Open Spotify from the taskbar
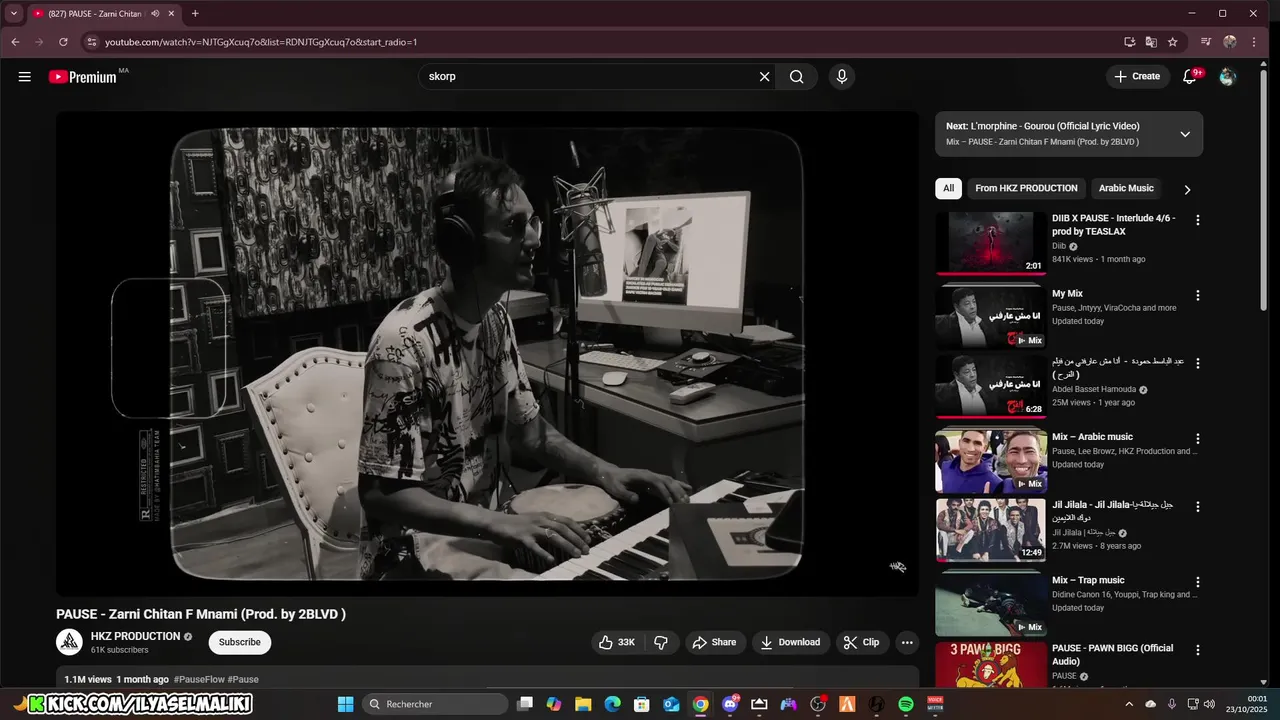This screenshot has height=720, width=1280. [906, 704]
